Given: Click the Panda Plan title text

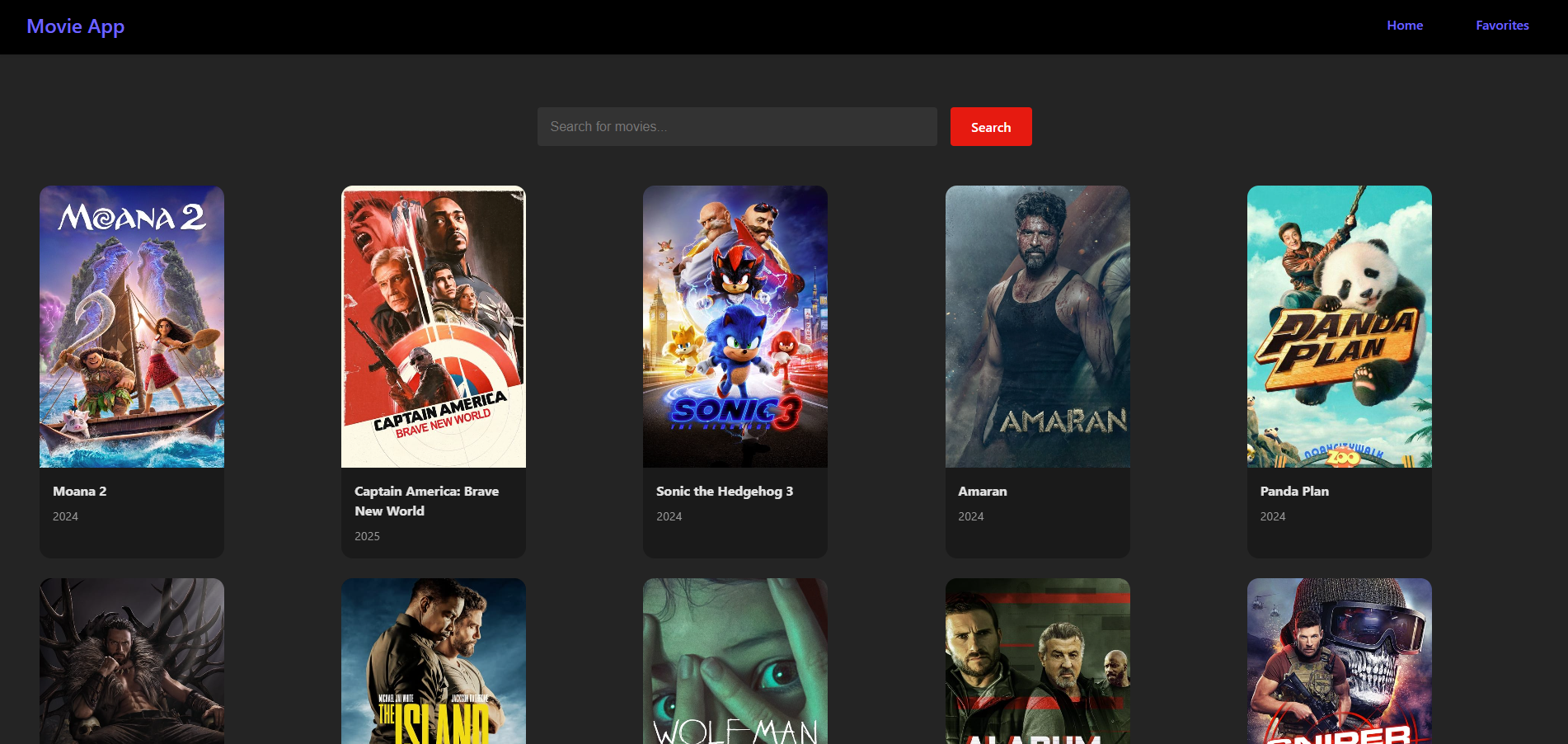Looking at the screenshot, I should [x=1293, y=492].
